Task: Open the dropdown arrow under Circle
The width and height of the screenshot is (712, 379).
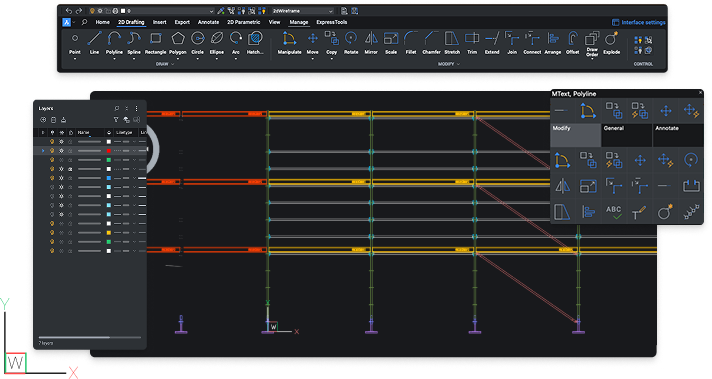Action: pyautogui.click(x=198, y=59)
